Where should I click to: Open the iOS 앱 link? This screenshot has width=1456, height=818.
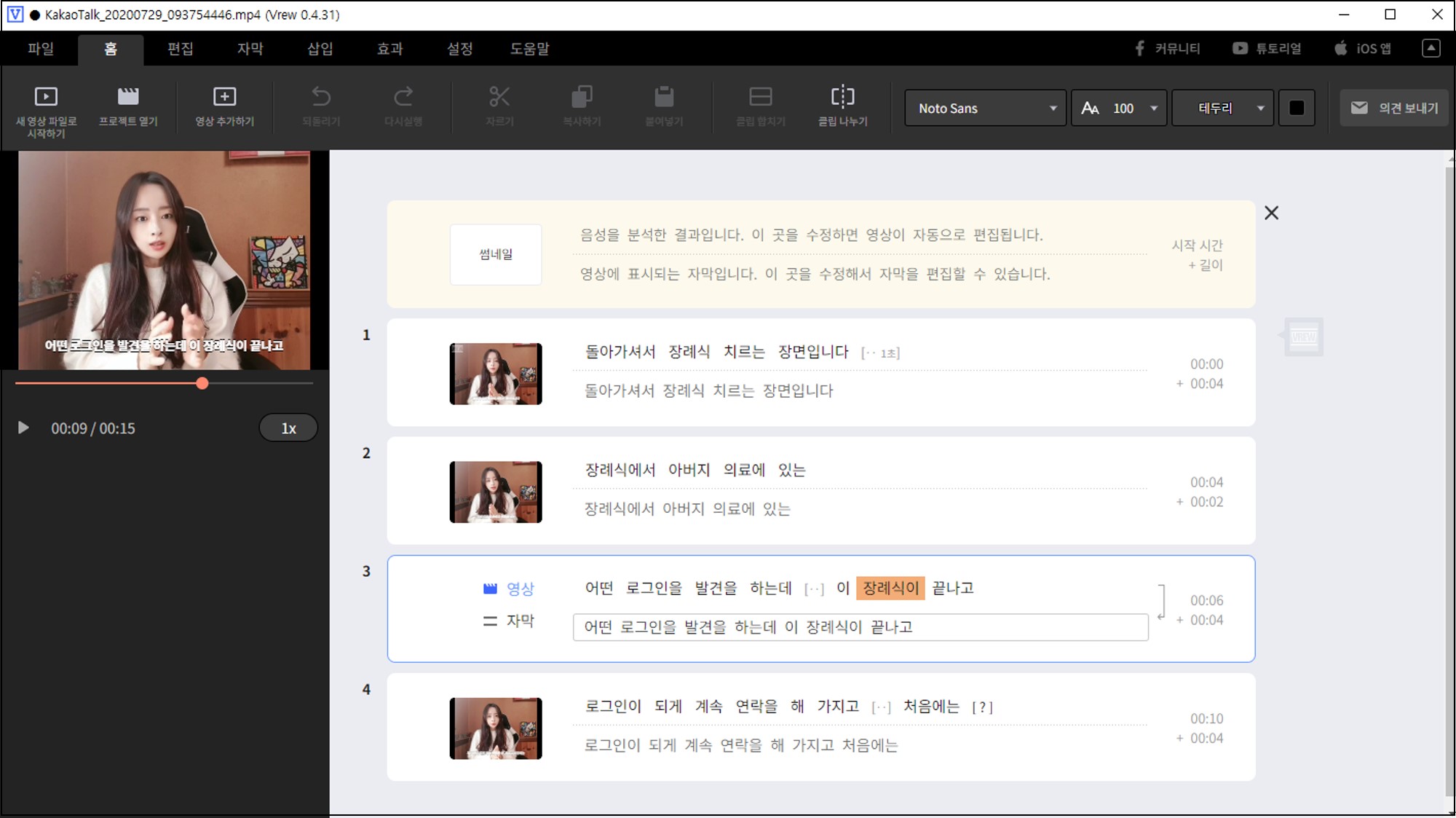(1363, 48)
